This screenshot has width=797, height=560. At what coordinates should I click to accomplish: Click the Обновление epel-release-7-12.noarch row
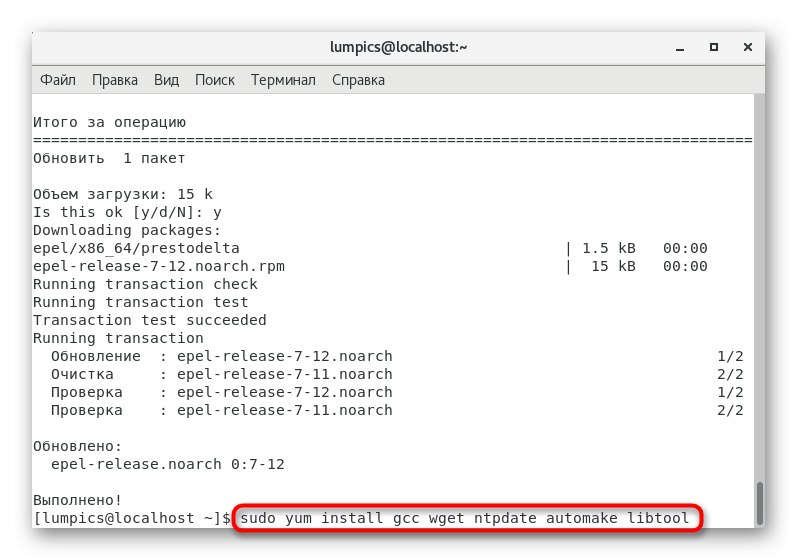(397, 356)
